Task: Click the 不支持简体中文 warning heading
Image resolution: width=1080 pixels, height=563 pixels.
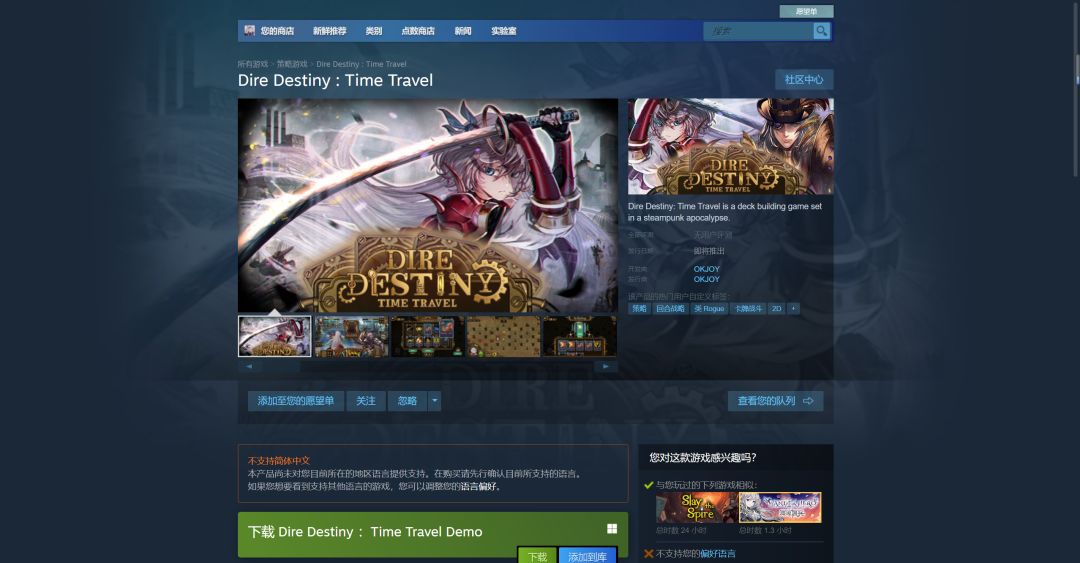Action: (x=279, y=461)
